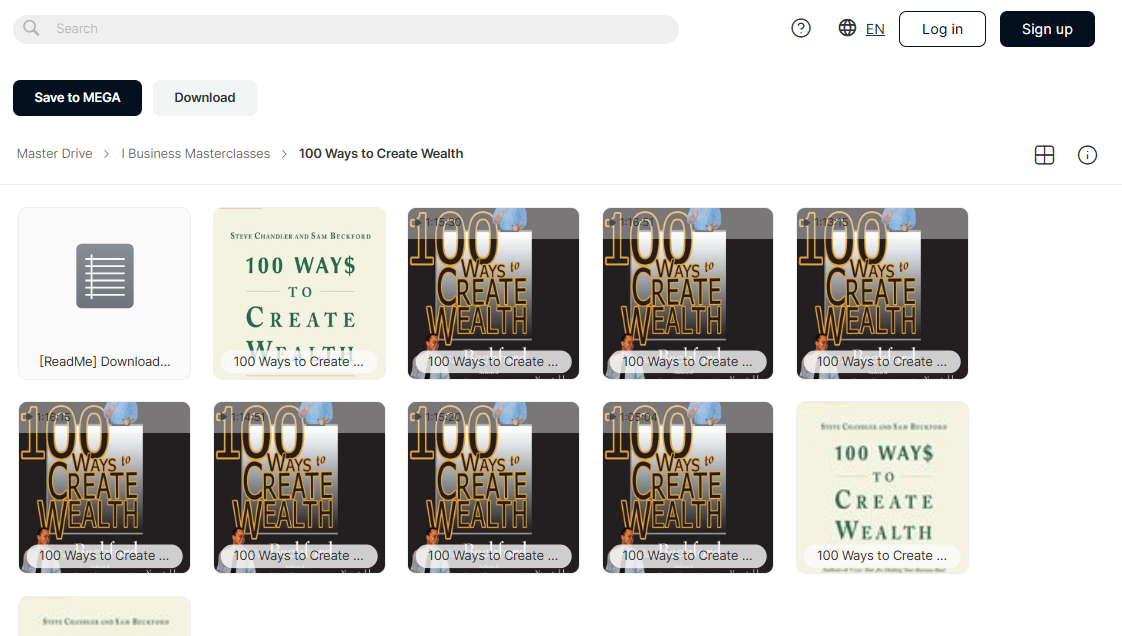Switch layout with the grid view icon
This screenshot has height=636, width=1122.
[x=1044, y=155]
